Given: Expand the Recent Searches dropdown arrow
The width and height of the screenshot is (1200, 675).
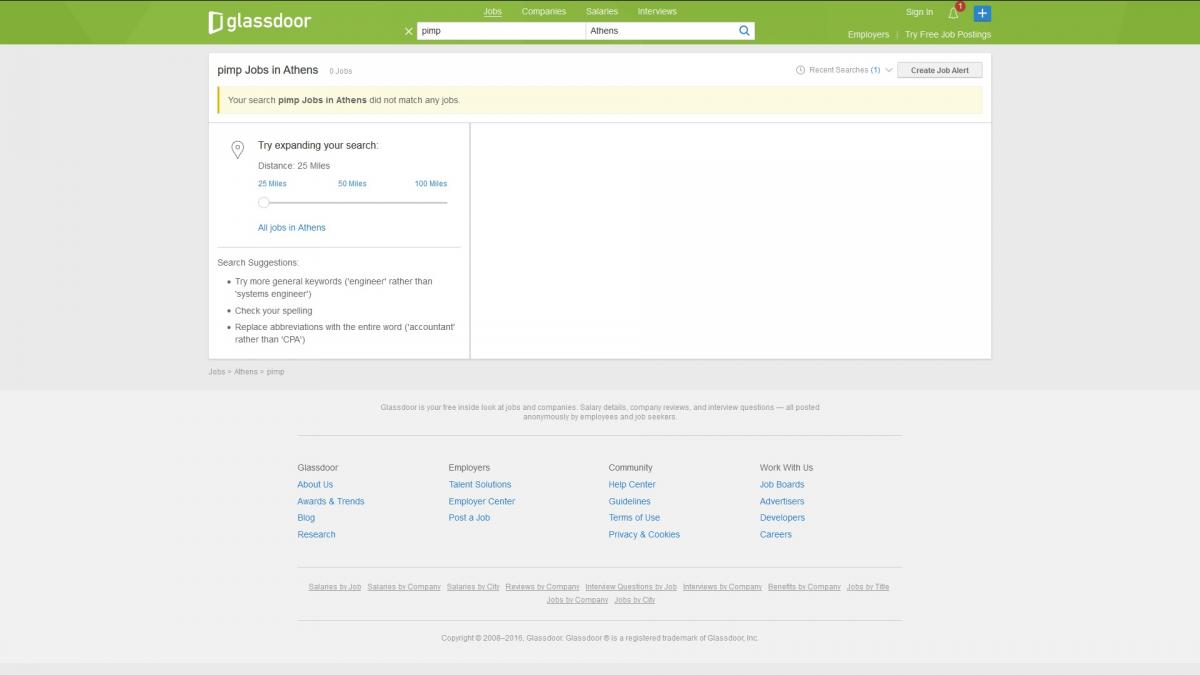Looking at the screenshot, I should [x=889, y=70].
